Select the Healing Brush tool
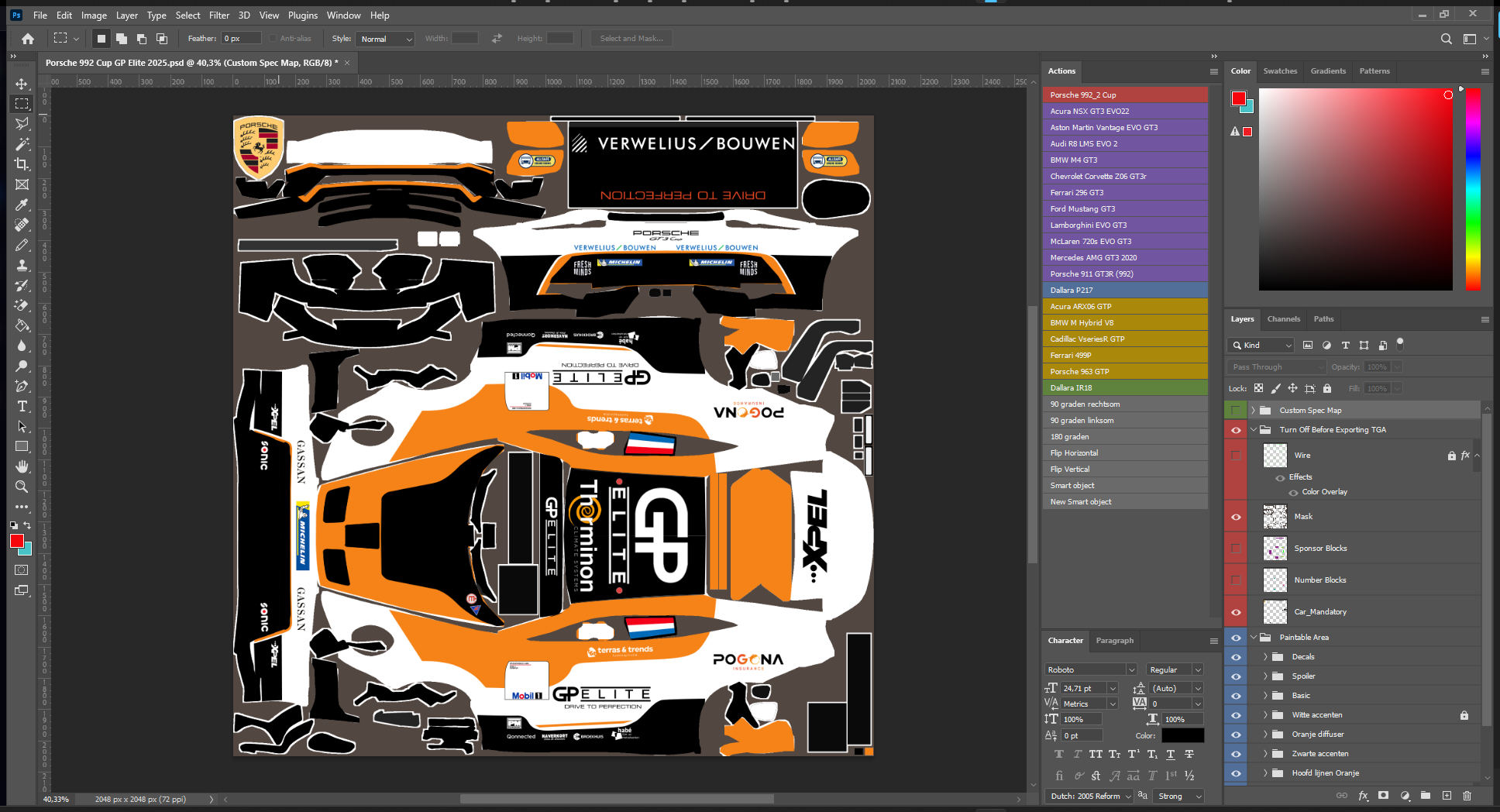 tap(22, 225)
